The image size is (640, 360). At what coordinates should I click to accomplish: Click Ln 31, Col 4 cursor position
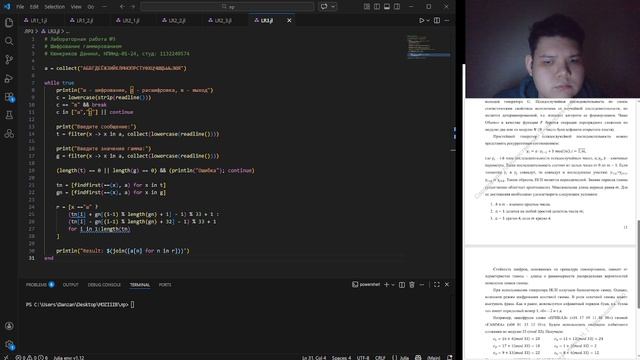pyautogui.click(x=314, y=358)
